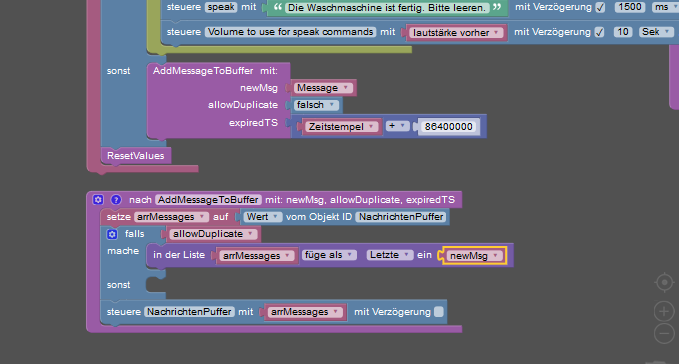
Task: Select speak object ID field
Action: point(221,7)
